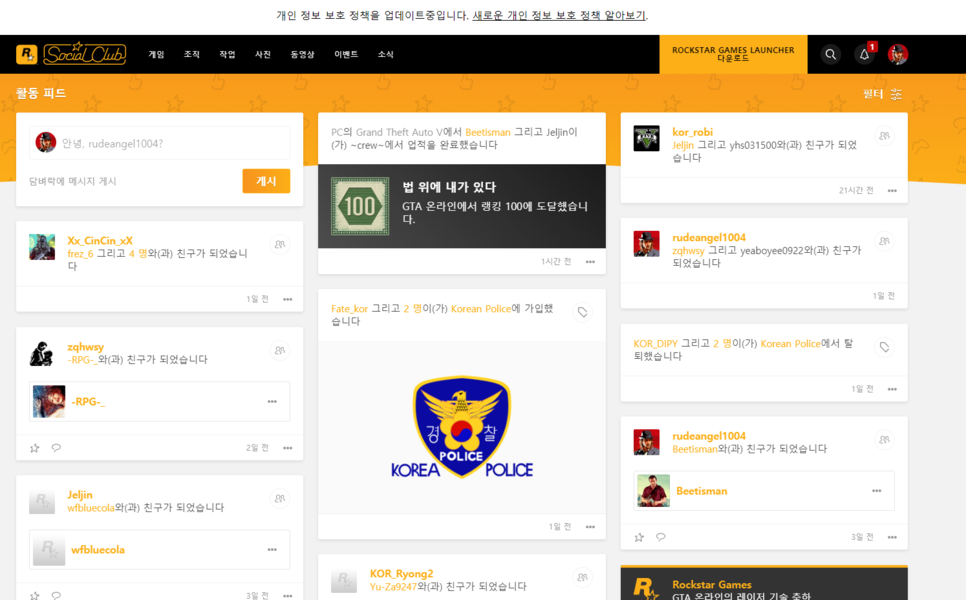
Task: Open Xx_CinCin_xX avatar image
Action: coord(42,247)
